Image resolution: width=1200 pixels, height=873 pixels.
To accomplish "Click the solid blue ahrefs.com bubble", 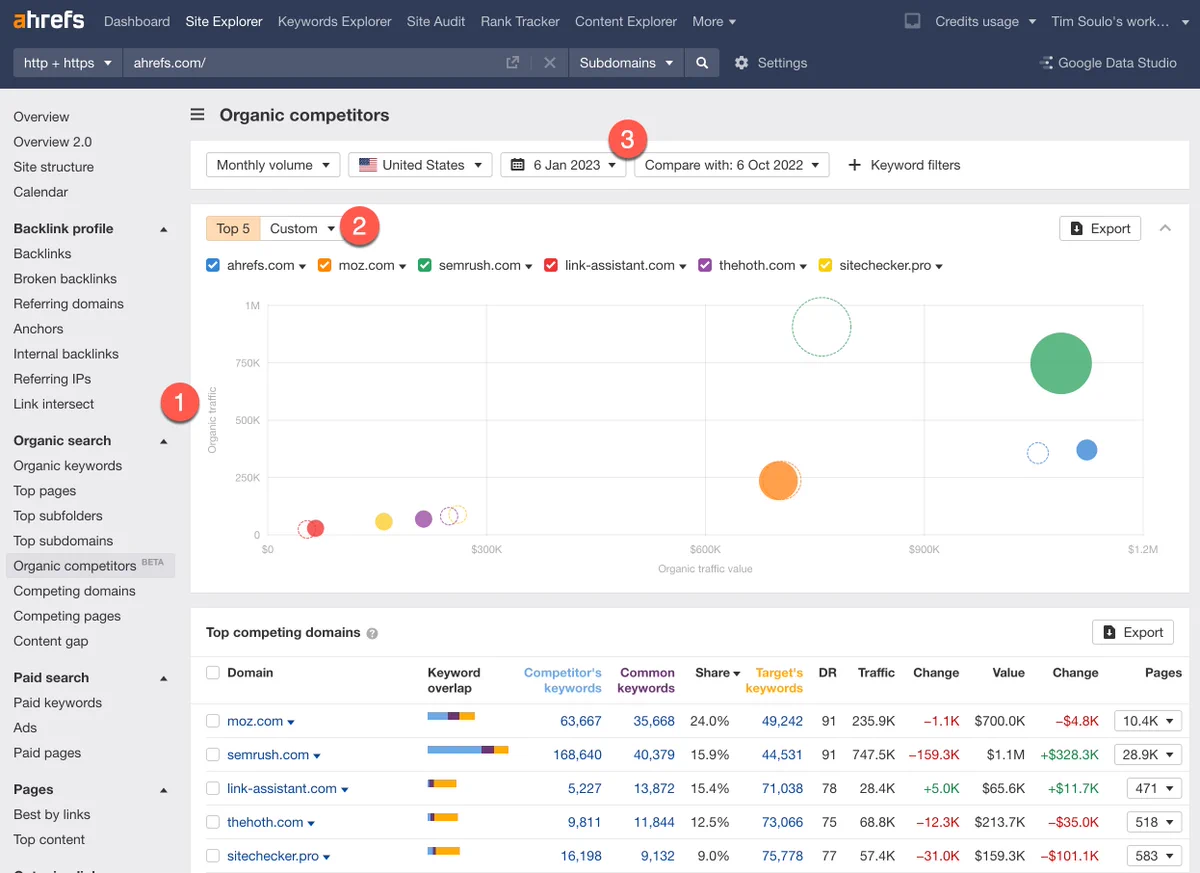I will 1086,450.
